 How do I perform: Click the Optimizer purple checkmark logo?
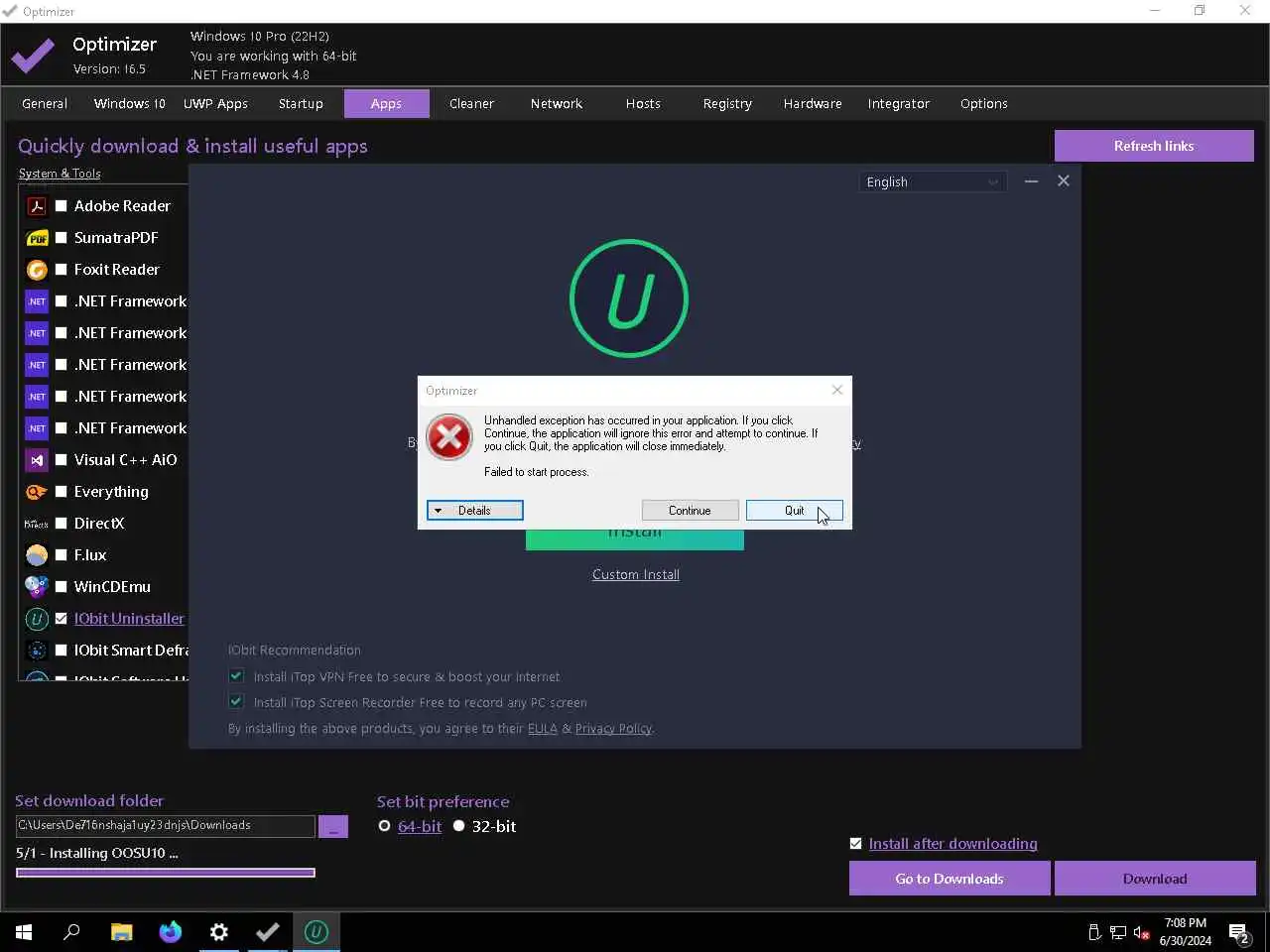tap(33, 56)
